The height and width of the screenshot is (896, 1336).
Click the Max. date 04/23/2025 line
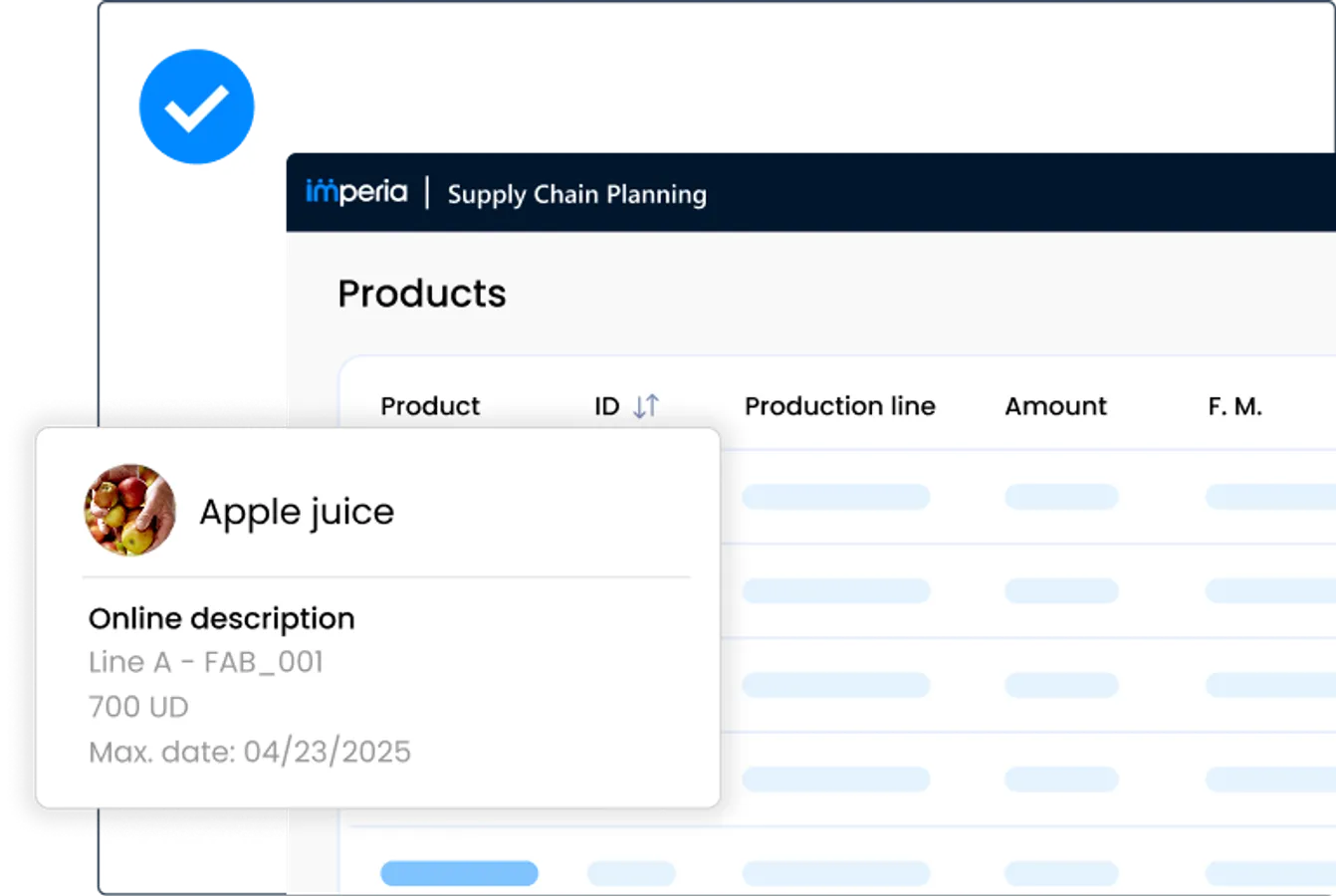[x=250, y=752]
